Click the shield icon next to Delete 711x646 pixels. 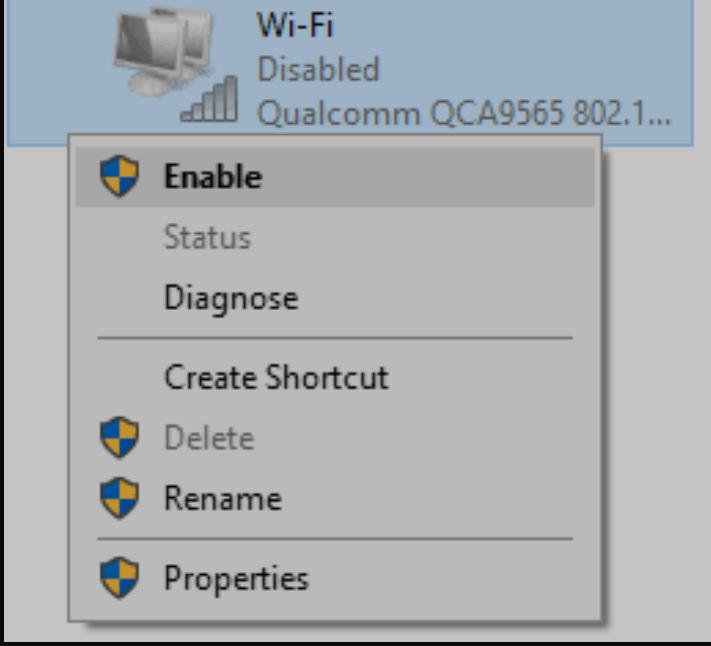(119, 437)
